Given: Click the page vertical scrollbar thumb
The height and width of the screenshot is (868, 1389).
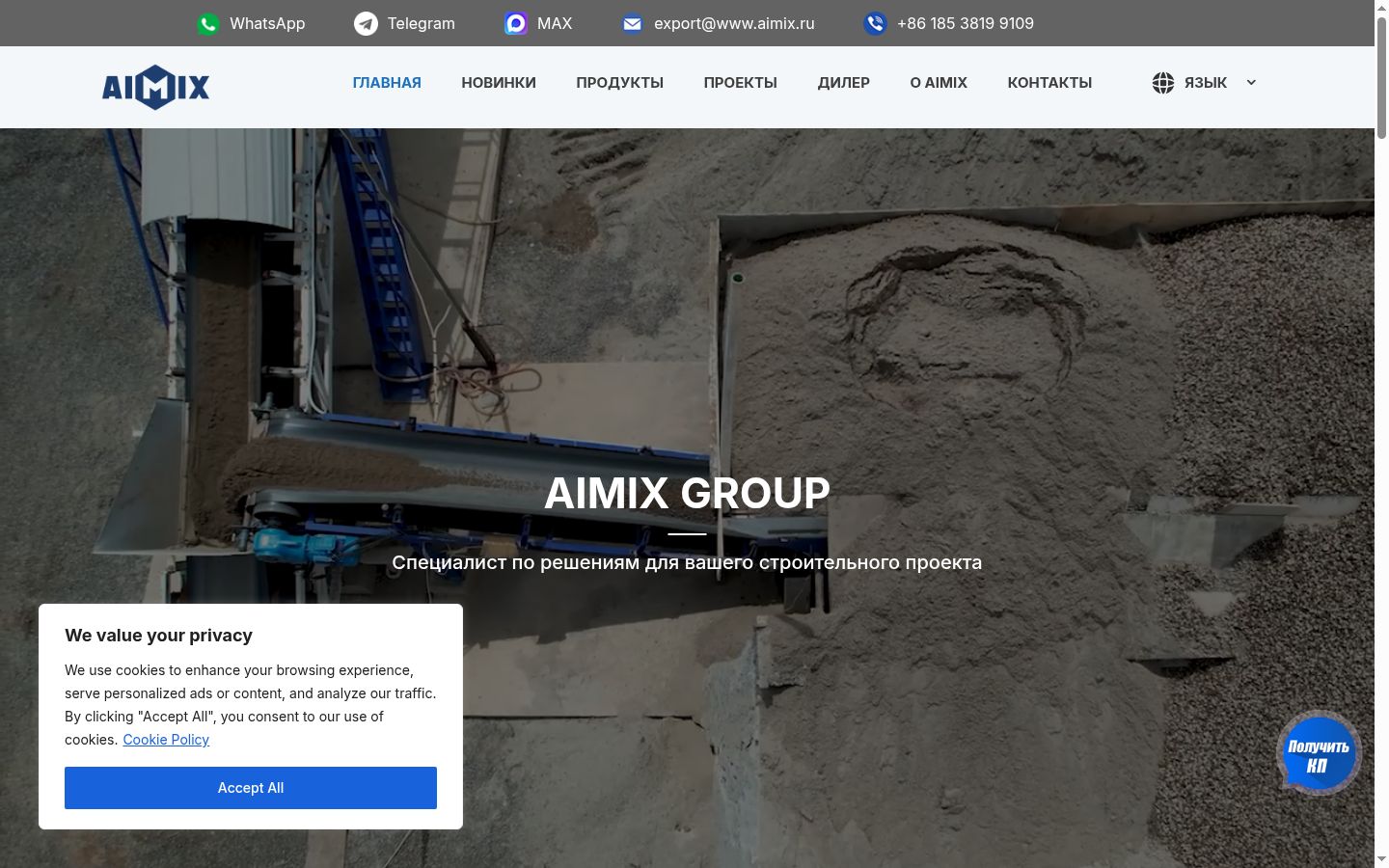Looking at the screenshot, I should (1381, 77).
